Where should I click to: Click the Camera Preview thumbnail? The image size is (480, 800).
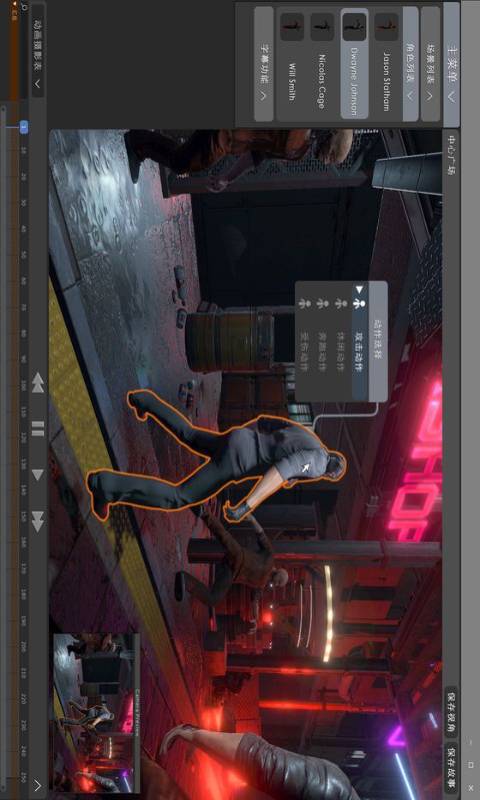point(96,713)
